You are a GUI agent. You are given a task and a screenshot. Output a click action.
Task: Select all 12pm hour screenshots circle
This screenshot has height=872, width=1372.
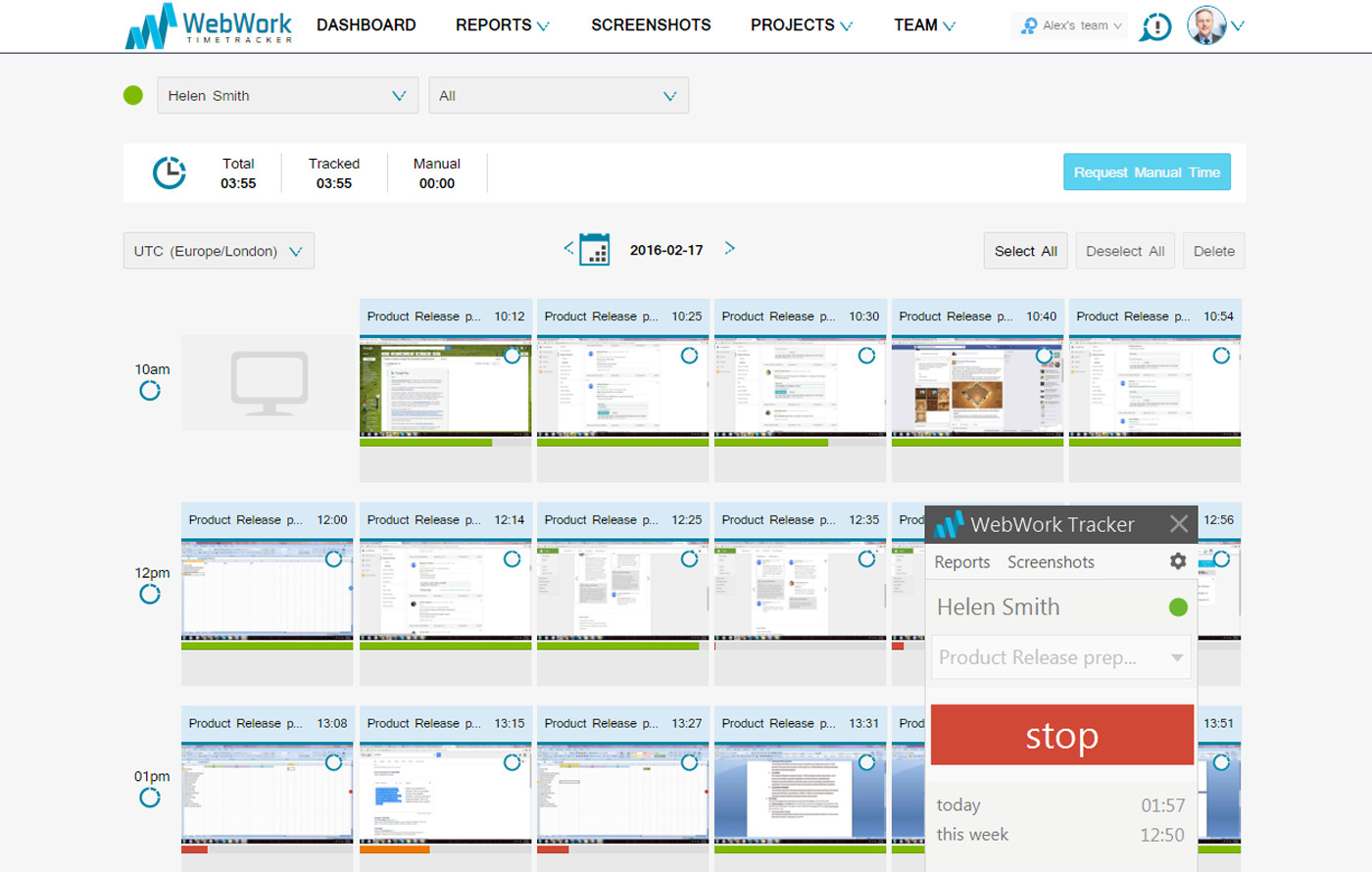click(x=150, y=595)
